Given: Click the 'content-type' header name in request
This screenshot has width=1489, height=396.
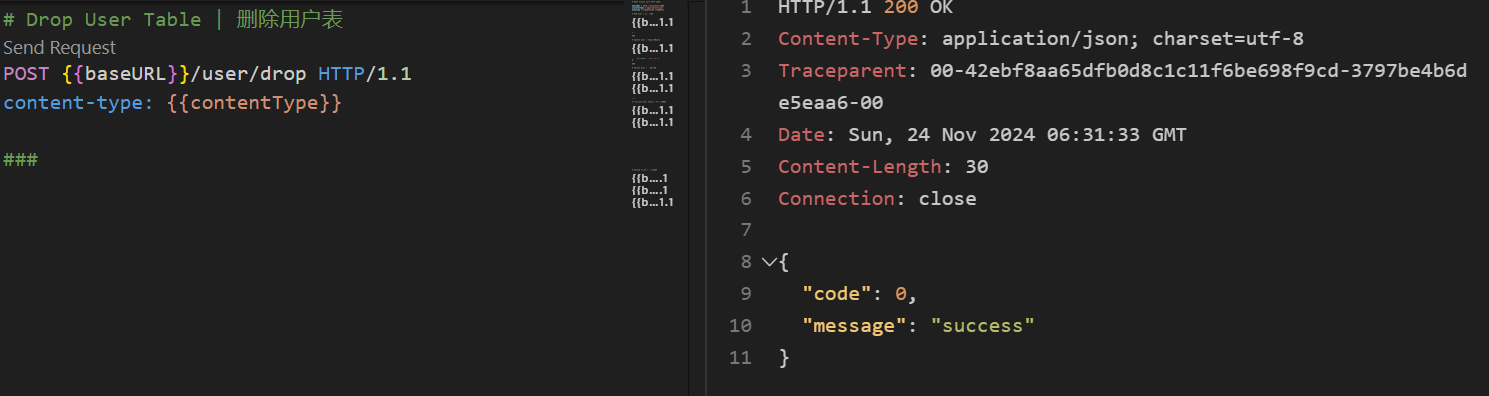Looking at the screenshot, I should pyautogui.click(x=73, y=103).
